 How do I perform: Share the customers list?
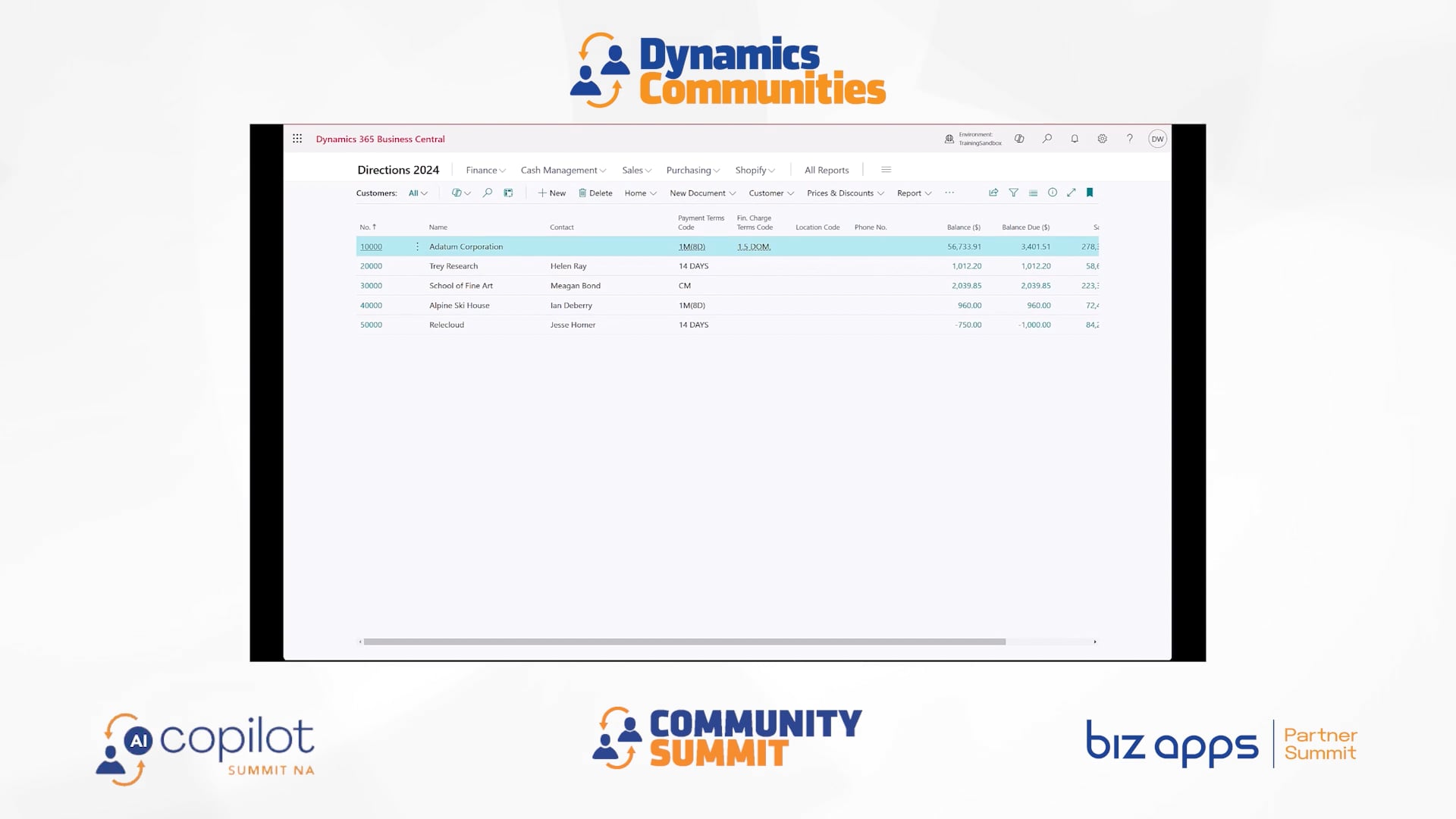pos(993,193)
